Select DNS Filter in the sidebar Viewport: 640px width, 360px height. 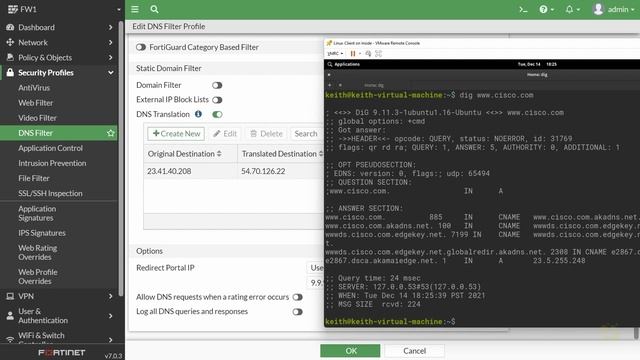[x=59, y=133]
